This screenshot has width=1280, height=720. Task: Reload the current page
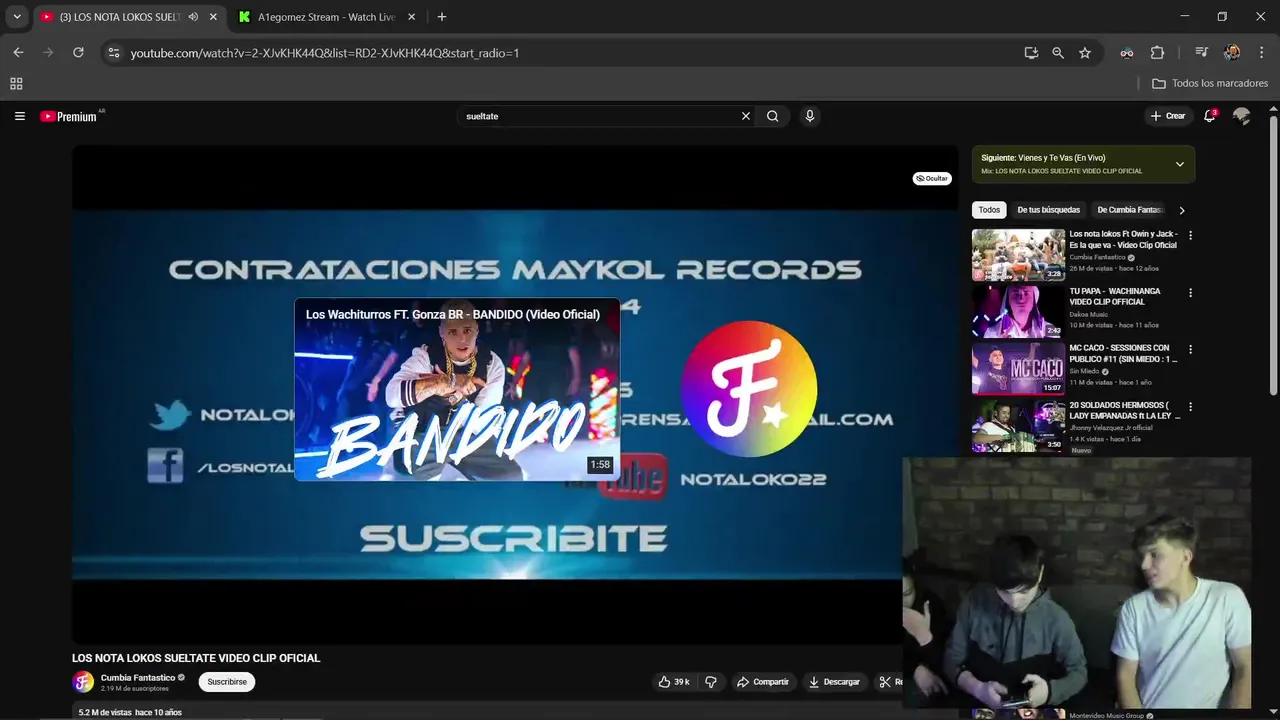(78, 52)
